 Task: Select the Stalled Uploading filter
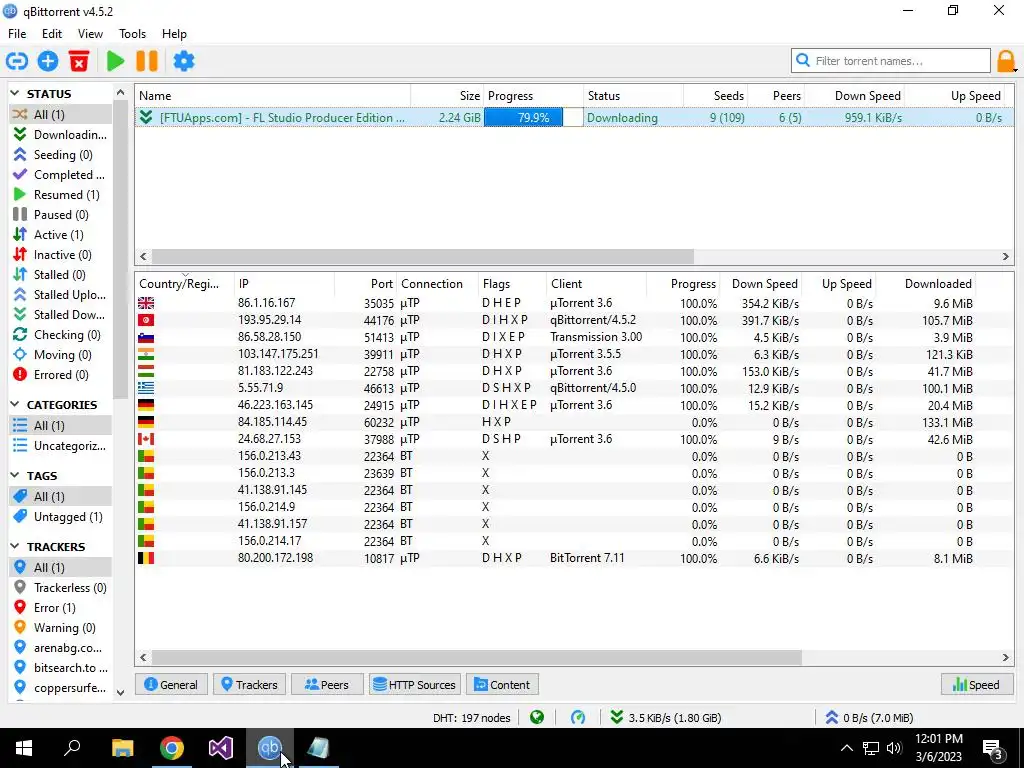tap(60, 295)
